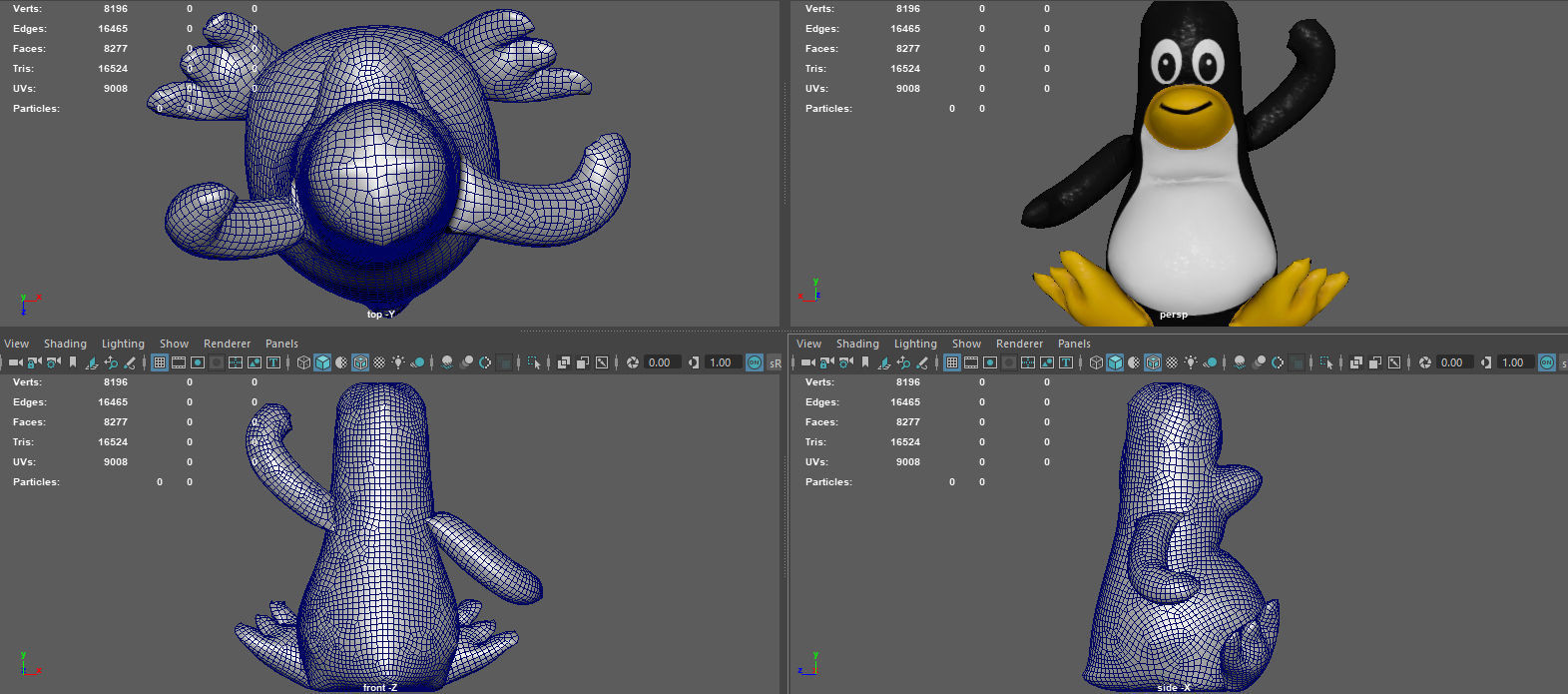The width and height of the screenshot is (1568, 694).
Task: Click Lock Camera icon in front view toolbar
Action: point(34,362)
